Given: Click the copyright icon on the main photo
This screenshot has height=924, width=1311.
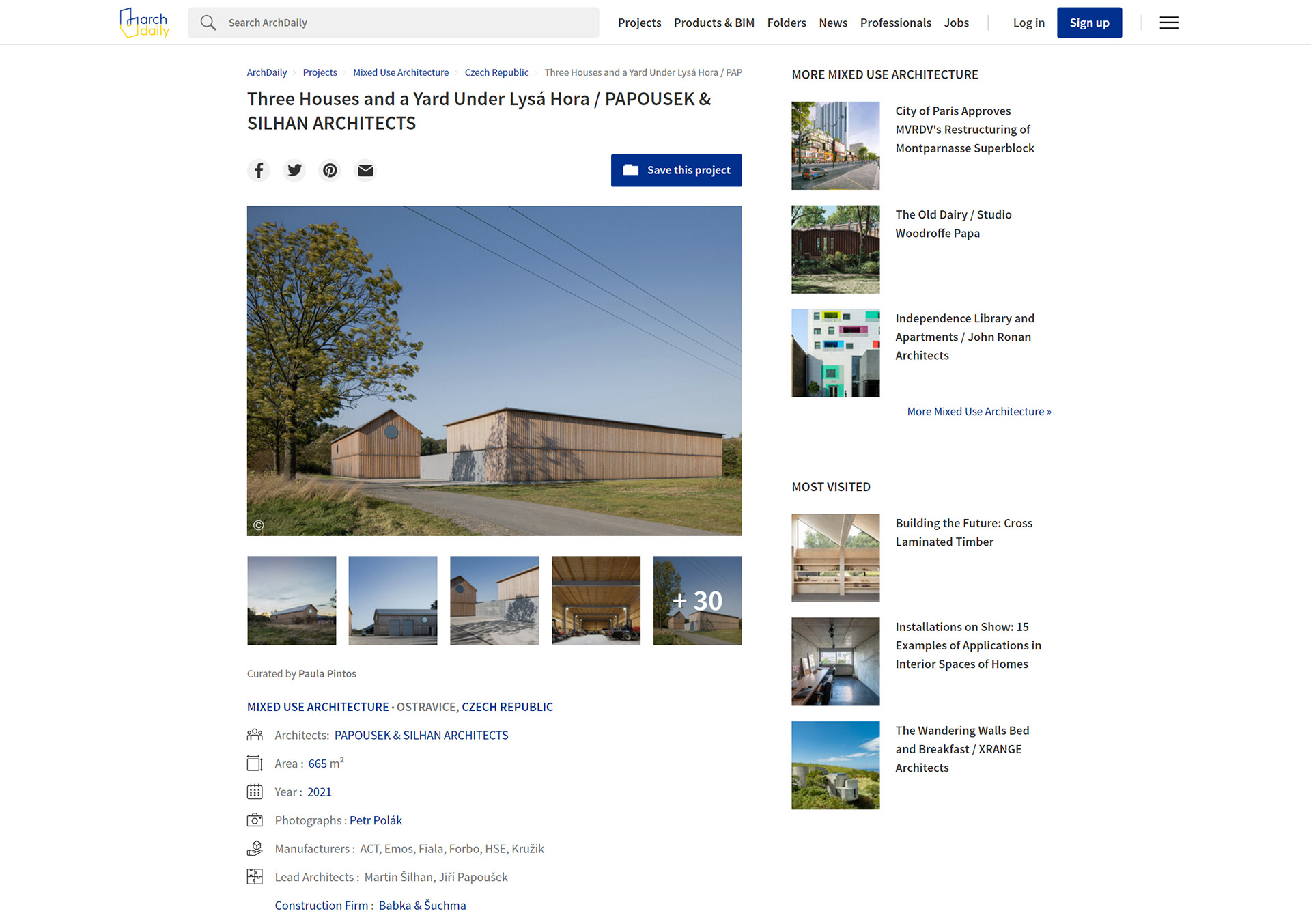Looking at the screenshot, I should point(259,525).
